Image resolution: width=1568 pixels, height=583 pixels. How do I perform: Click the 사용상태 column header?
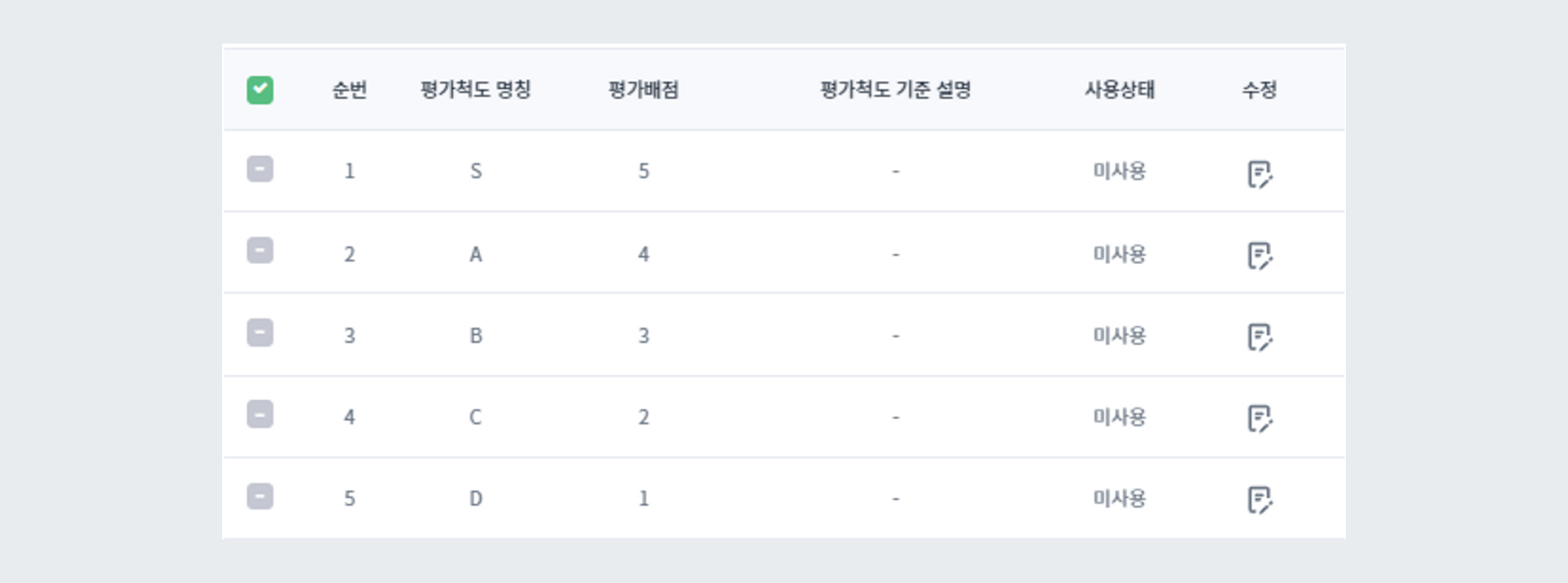point(1120,89)
